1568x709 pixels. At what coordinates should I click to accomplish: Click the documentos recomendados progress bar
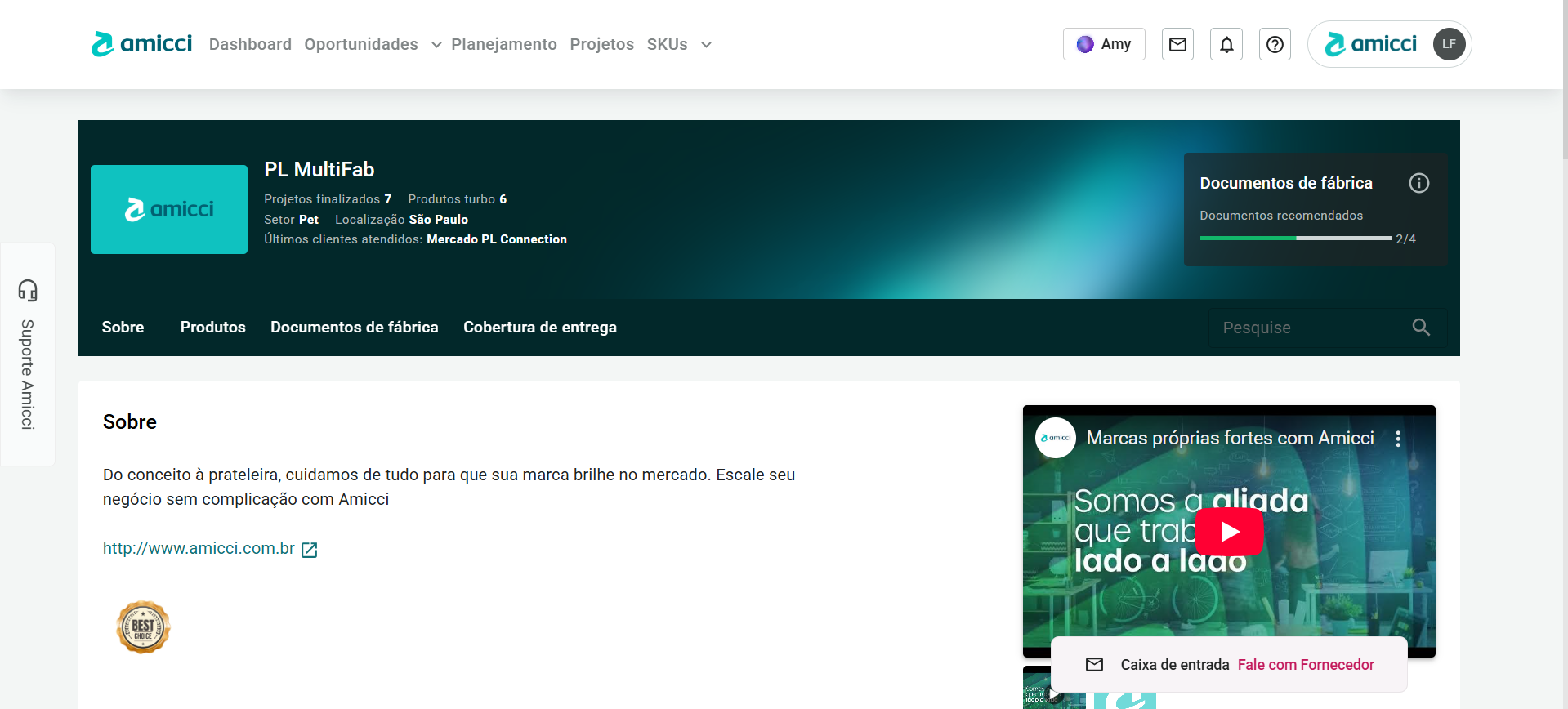[x=1295, y=239]
